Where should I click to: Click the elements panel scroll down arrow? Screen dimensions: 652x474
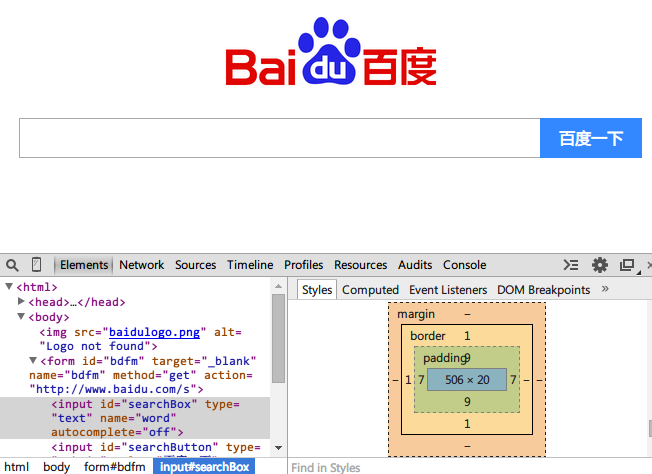[279, 448]
